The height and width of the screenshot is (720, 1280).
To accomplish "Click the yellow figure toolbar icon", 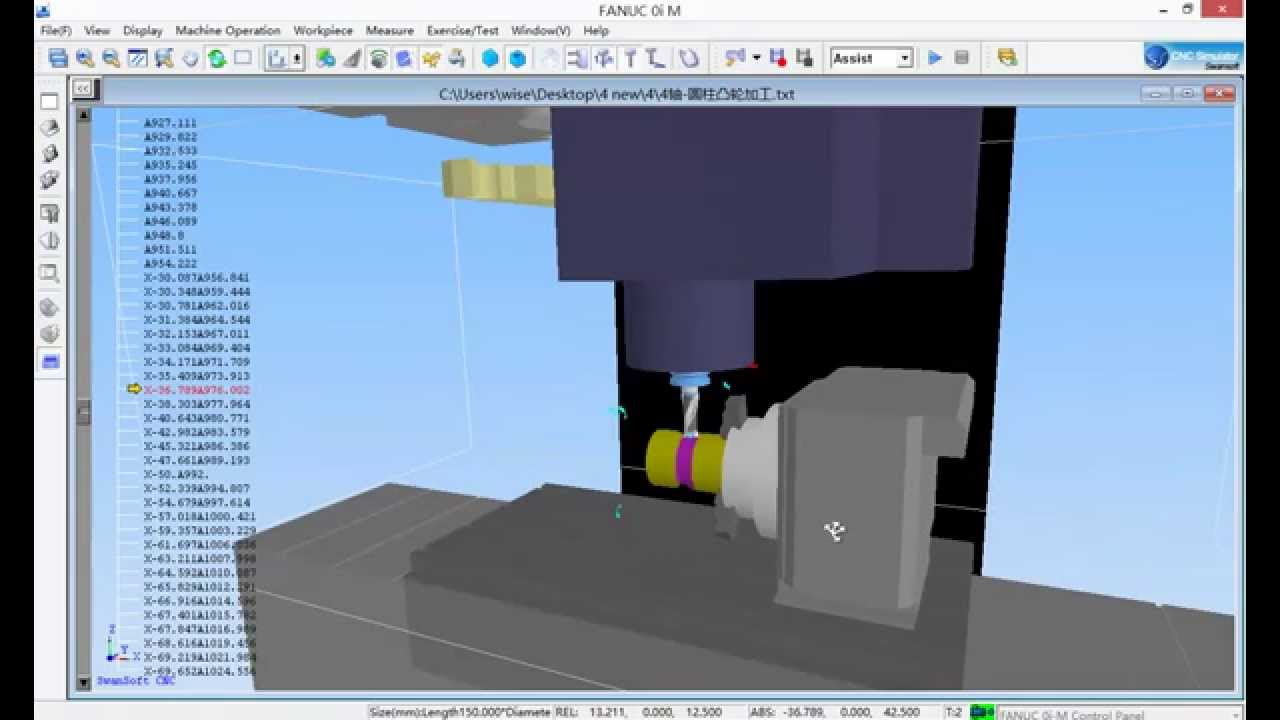I will pos(431,58).
